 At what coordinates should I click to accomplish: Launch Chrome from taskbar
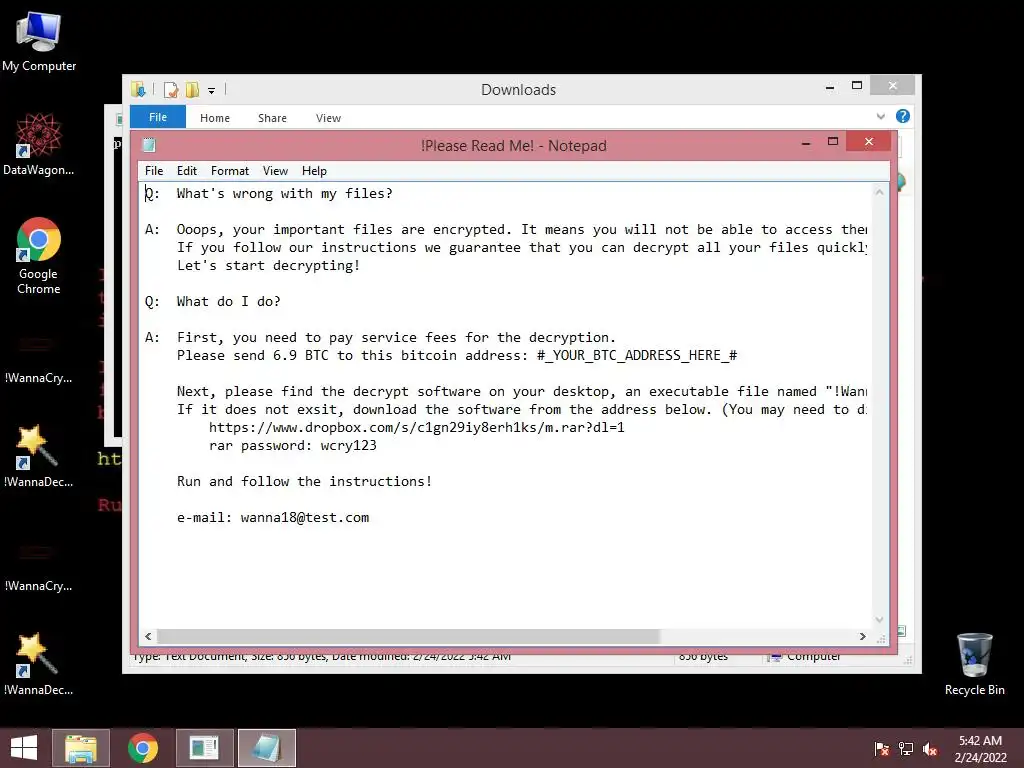[142, 748]
